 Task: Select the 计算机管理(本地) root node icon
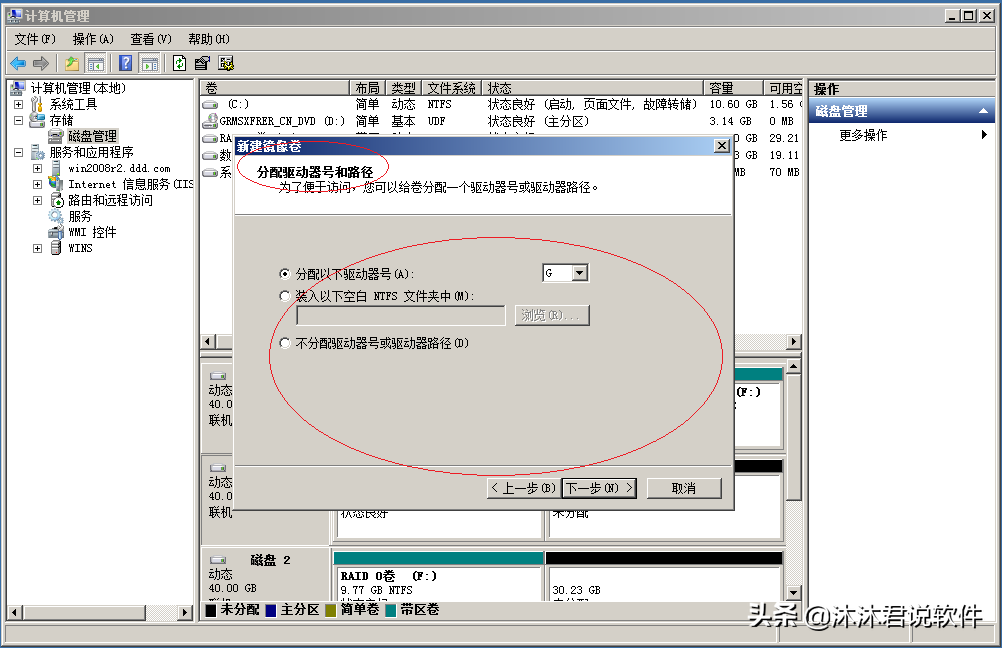[18, 88]
